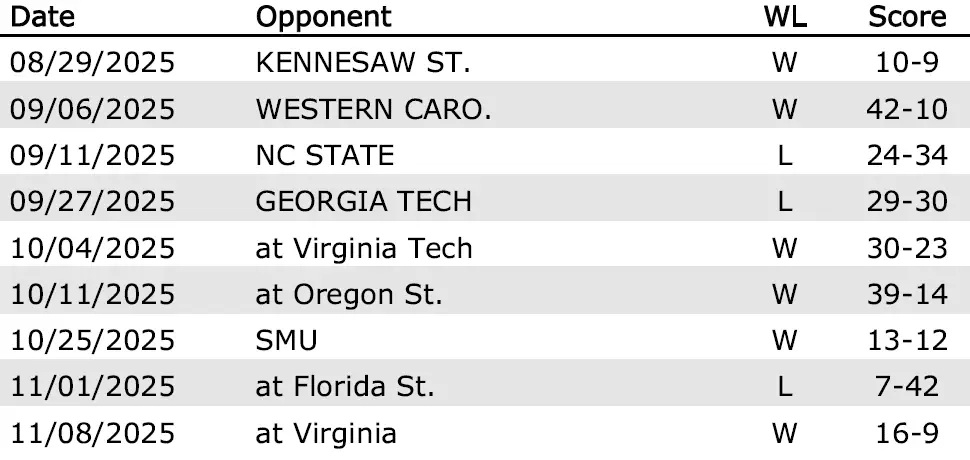Select the 08/29/2025 date cell
Image resolution: width=970 pixels, height=460 pixels.
click(92, 63)
